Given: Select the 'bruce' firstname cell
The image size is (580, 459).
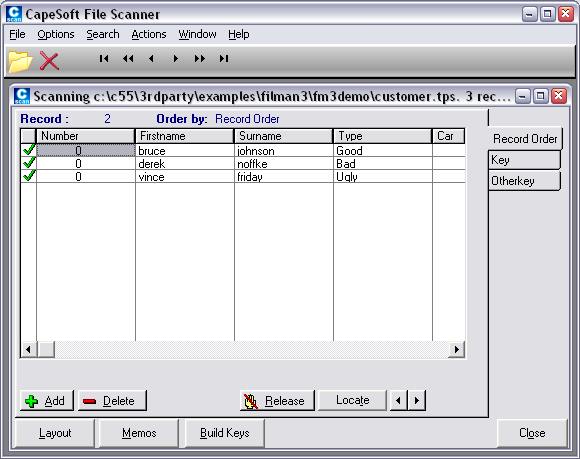Looking at the screenshot, I should [185, 151].
